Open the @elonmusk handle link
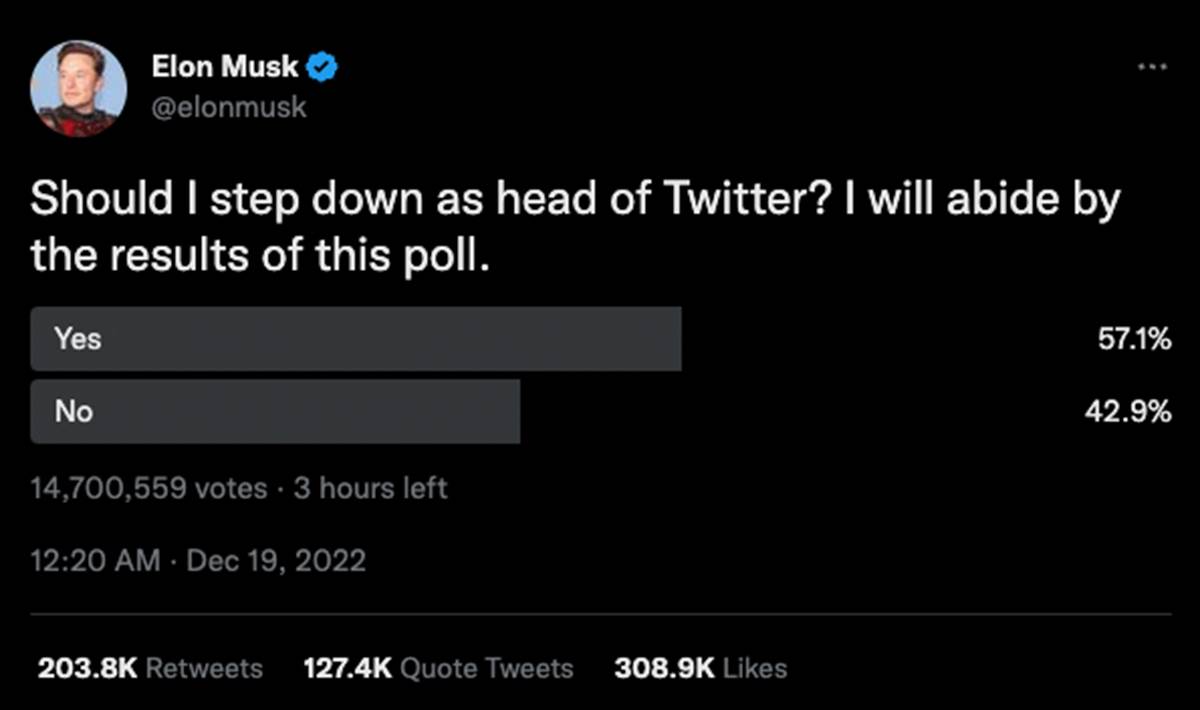This screenshot has width=1200, height=710. tap(230, 106)
